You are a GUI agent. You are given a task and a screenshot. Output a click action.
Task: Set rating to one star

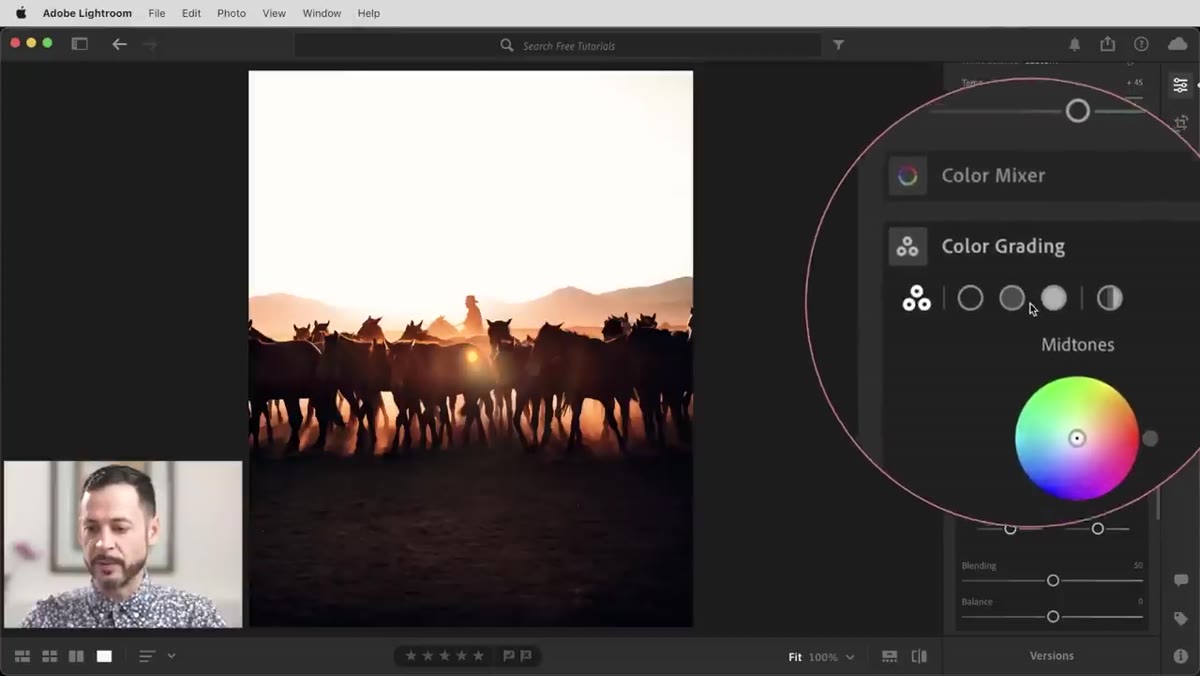(411, 656)
